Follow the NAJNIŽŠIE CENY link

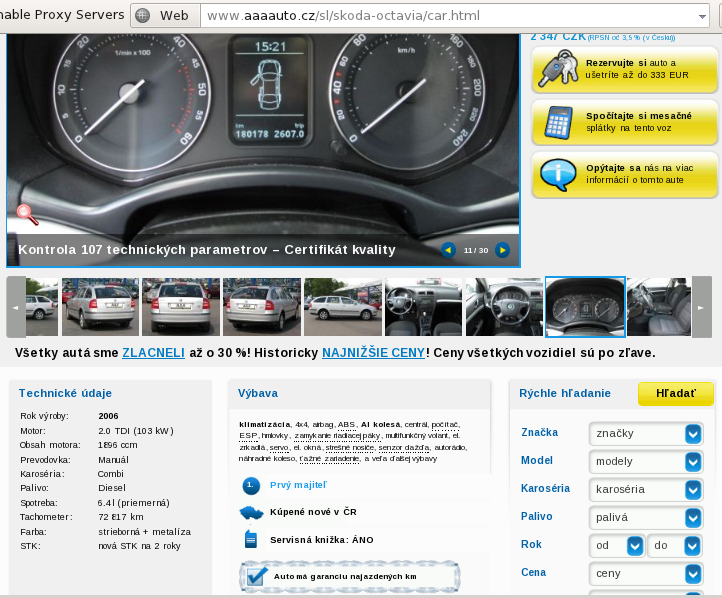373,353
